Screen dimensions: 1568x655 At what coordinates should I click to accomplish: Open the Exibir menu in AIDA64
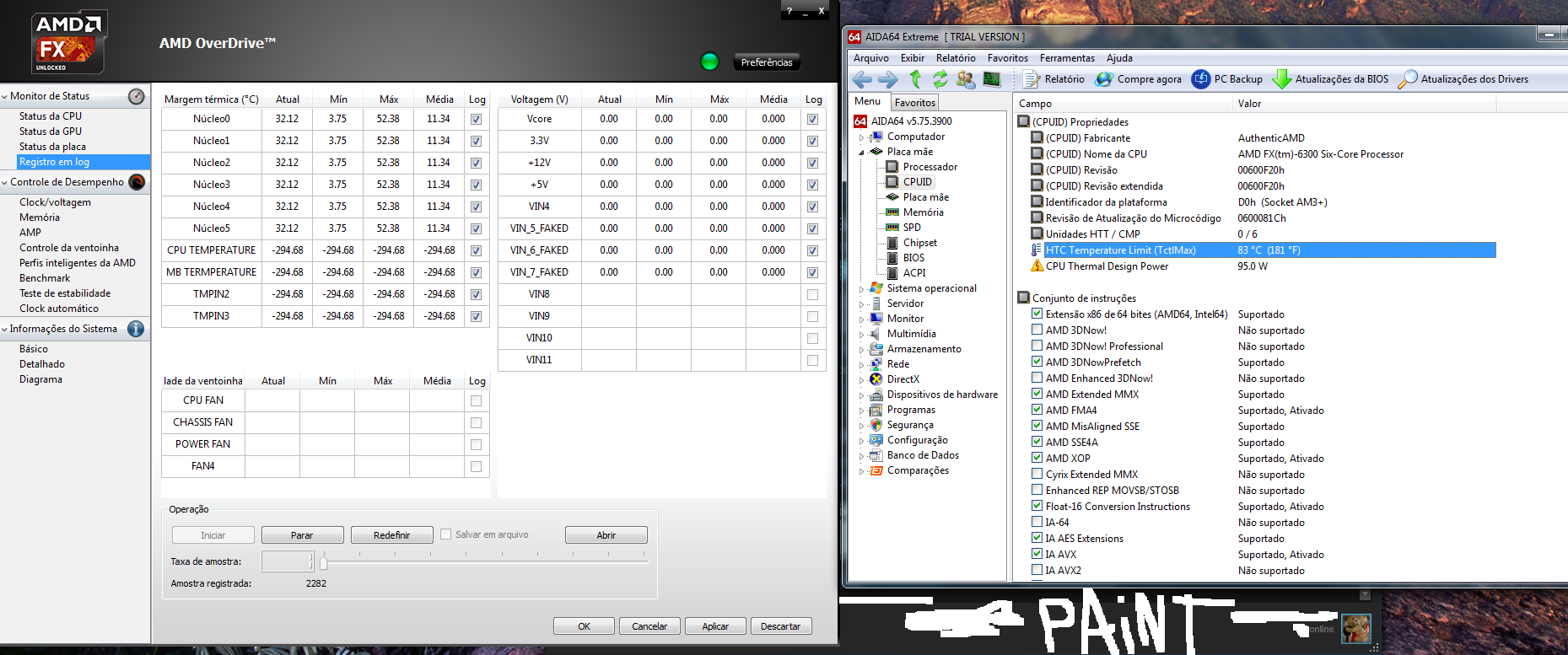click(912, 58)
